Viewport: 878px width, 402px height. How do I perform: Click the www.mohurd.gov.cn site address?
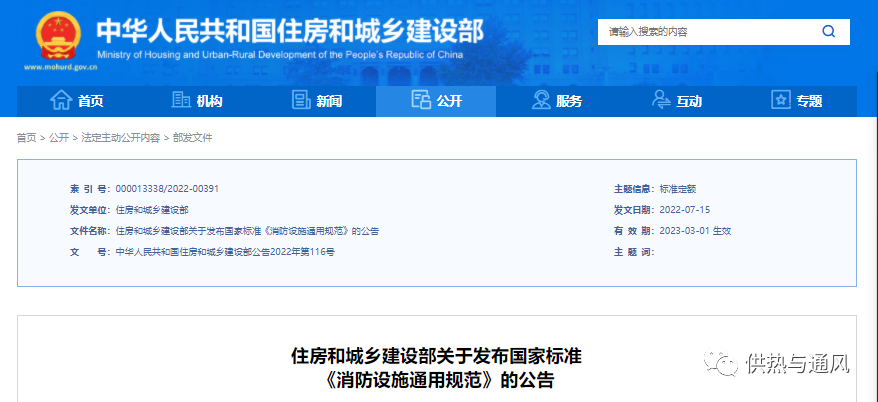click(61, 67)
